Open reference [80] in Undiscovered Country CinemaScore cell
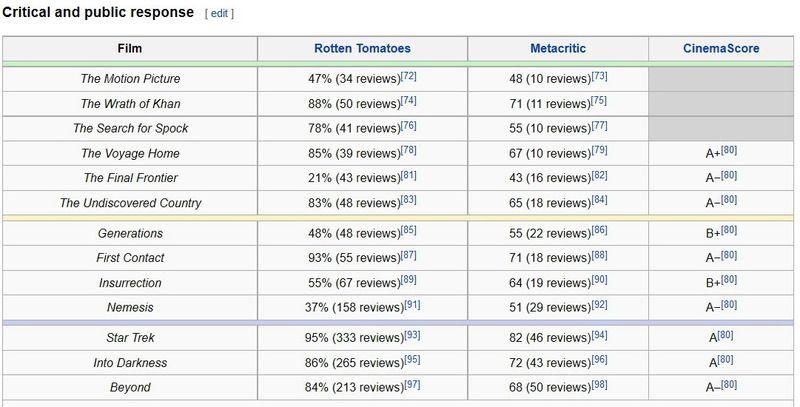 (x=729, y=200)
